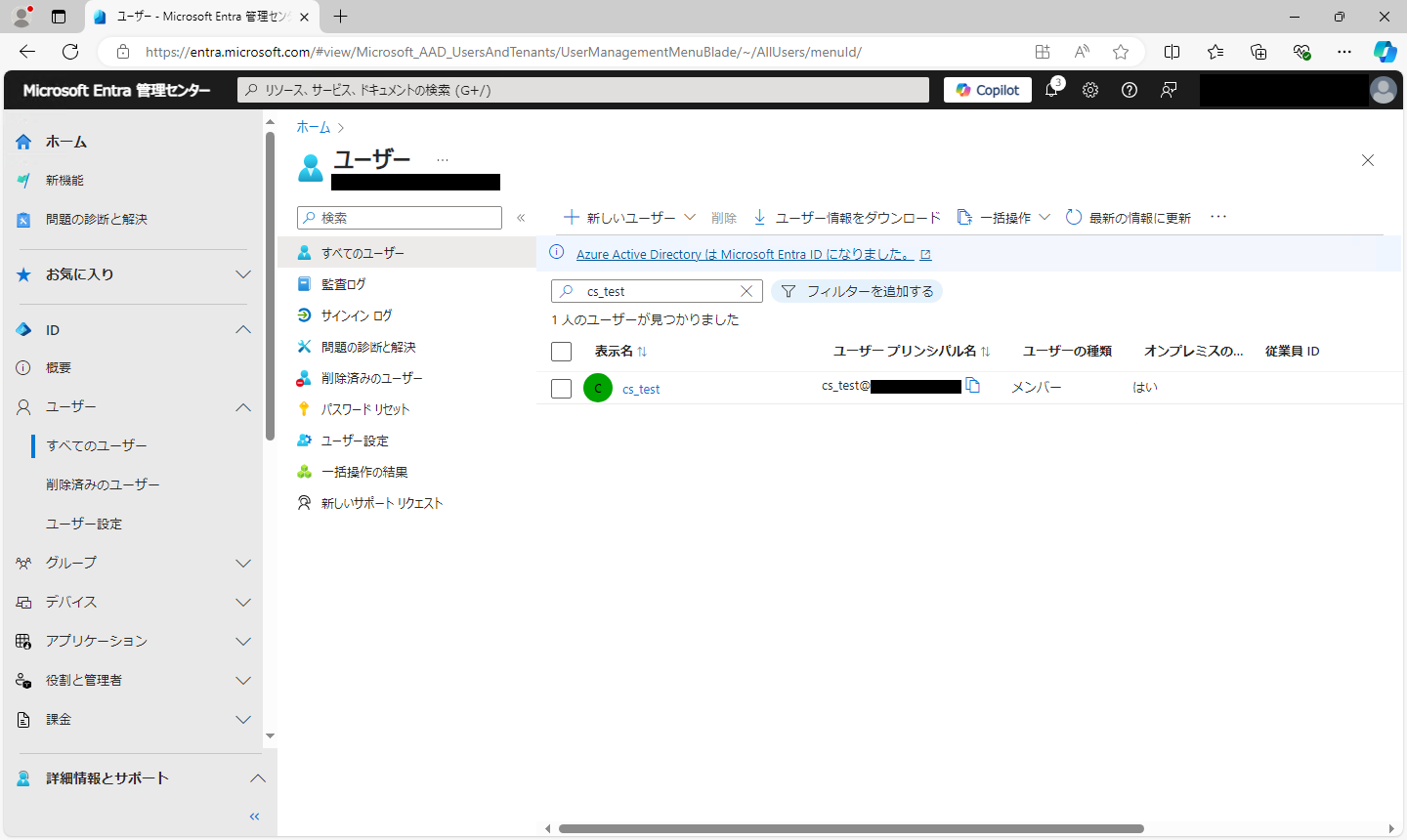Click the info icon in the banner

[557, 253]
